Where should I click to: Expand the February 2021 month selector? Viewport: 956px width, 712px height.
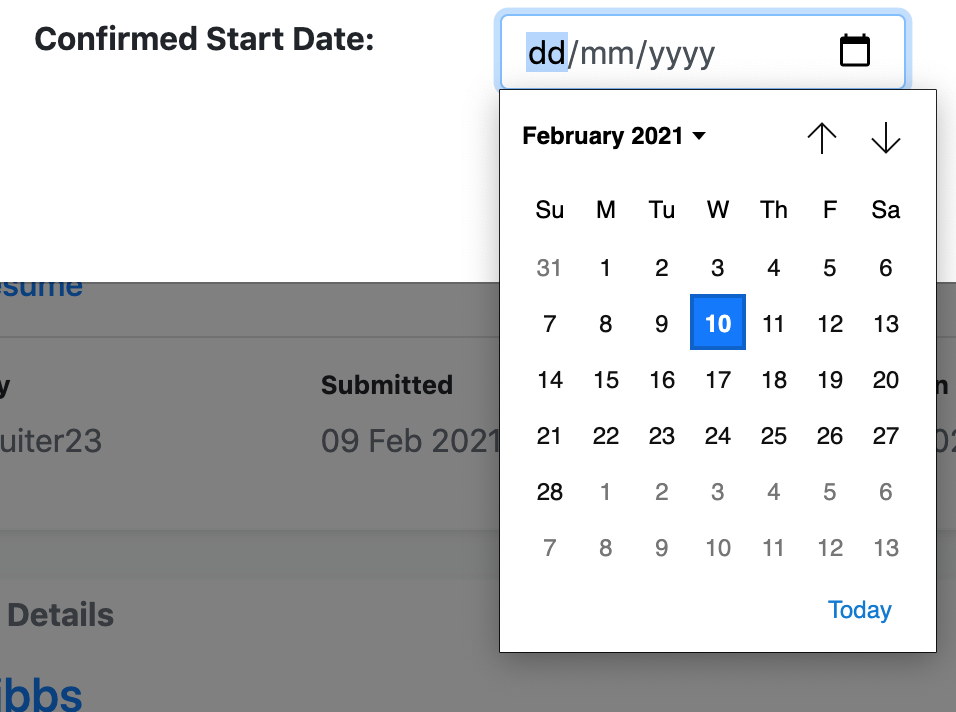614,136
